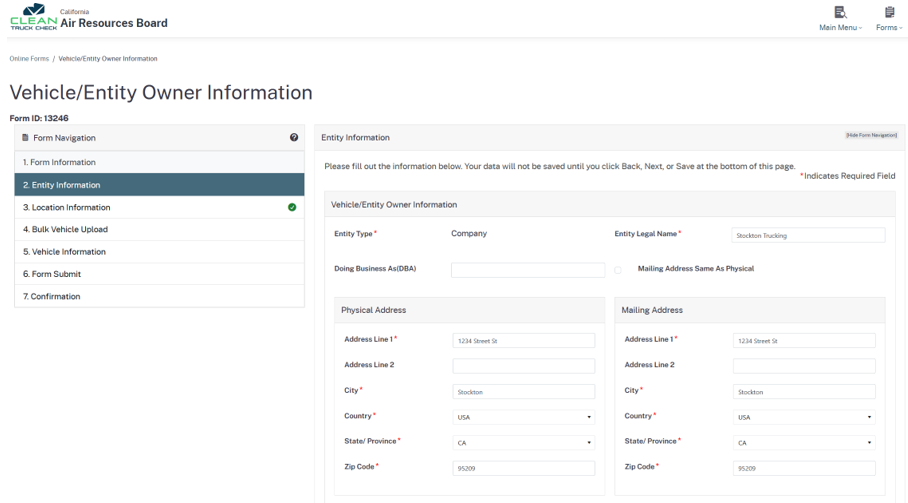The image size is (908, 503).
Task: Open the Physical Address Country dropdown
Action: 523,417
